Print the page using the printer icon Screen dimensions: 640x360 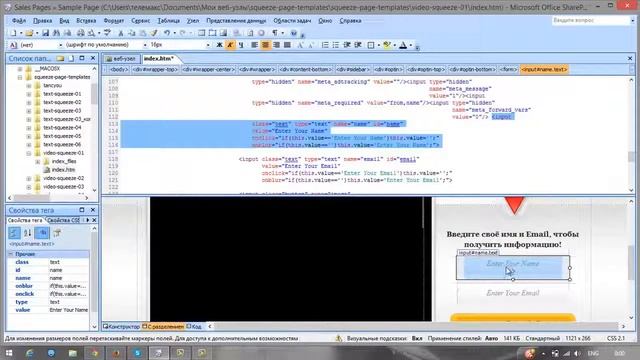[80, 33]
